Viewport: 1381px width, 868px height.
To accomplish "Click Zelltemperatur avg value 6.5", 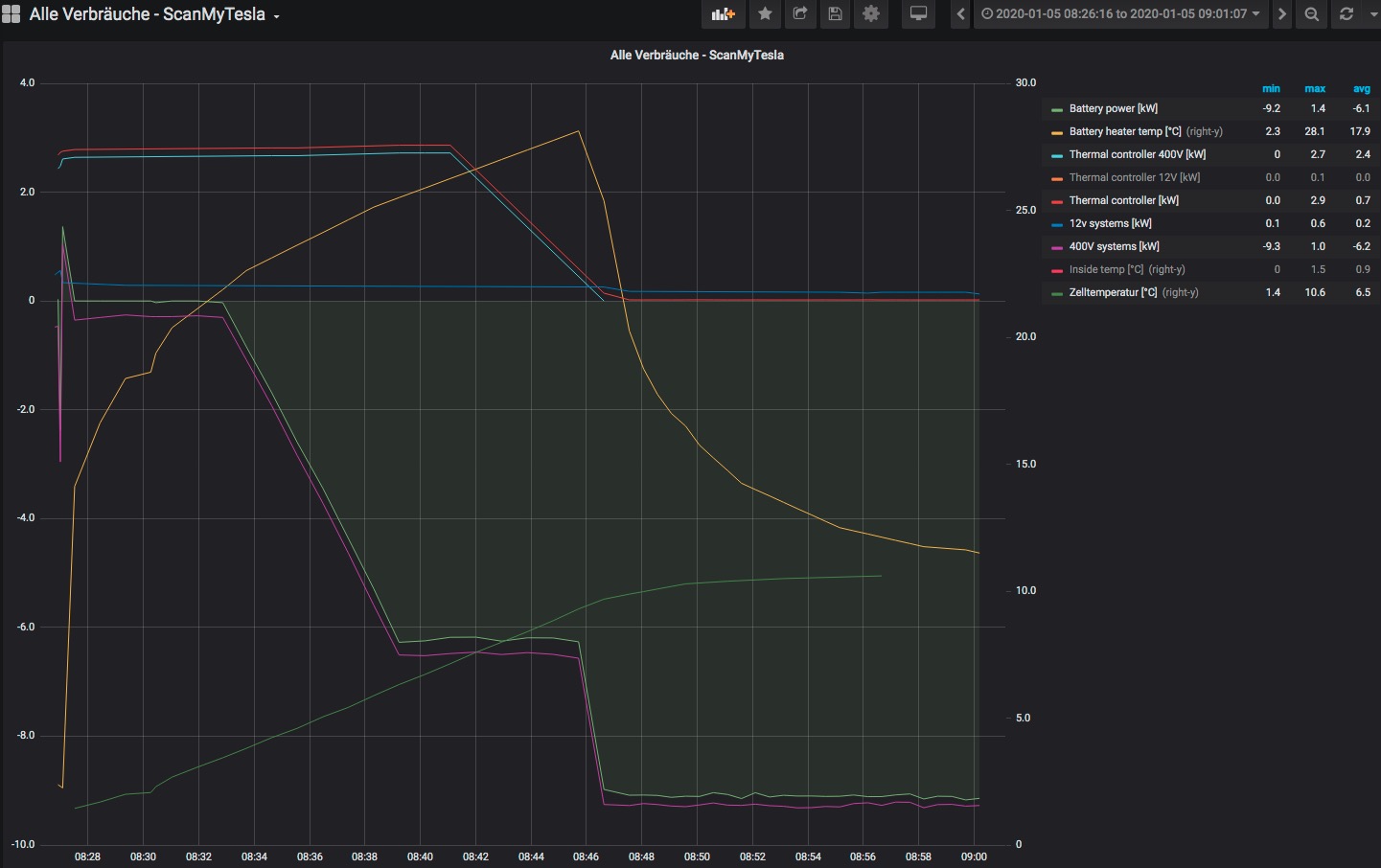I will coord(1363,293).
